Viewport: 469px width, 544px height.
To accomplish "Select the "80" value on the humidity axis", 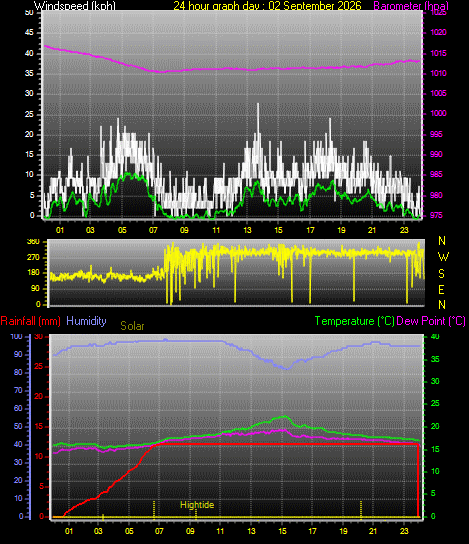I will (x=18, y=373).
